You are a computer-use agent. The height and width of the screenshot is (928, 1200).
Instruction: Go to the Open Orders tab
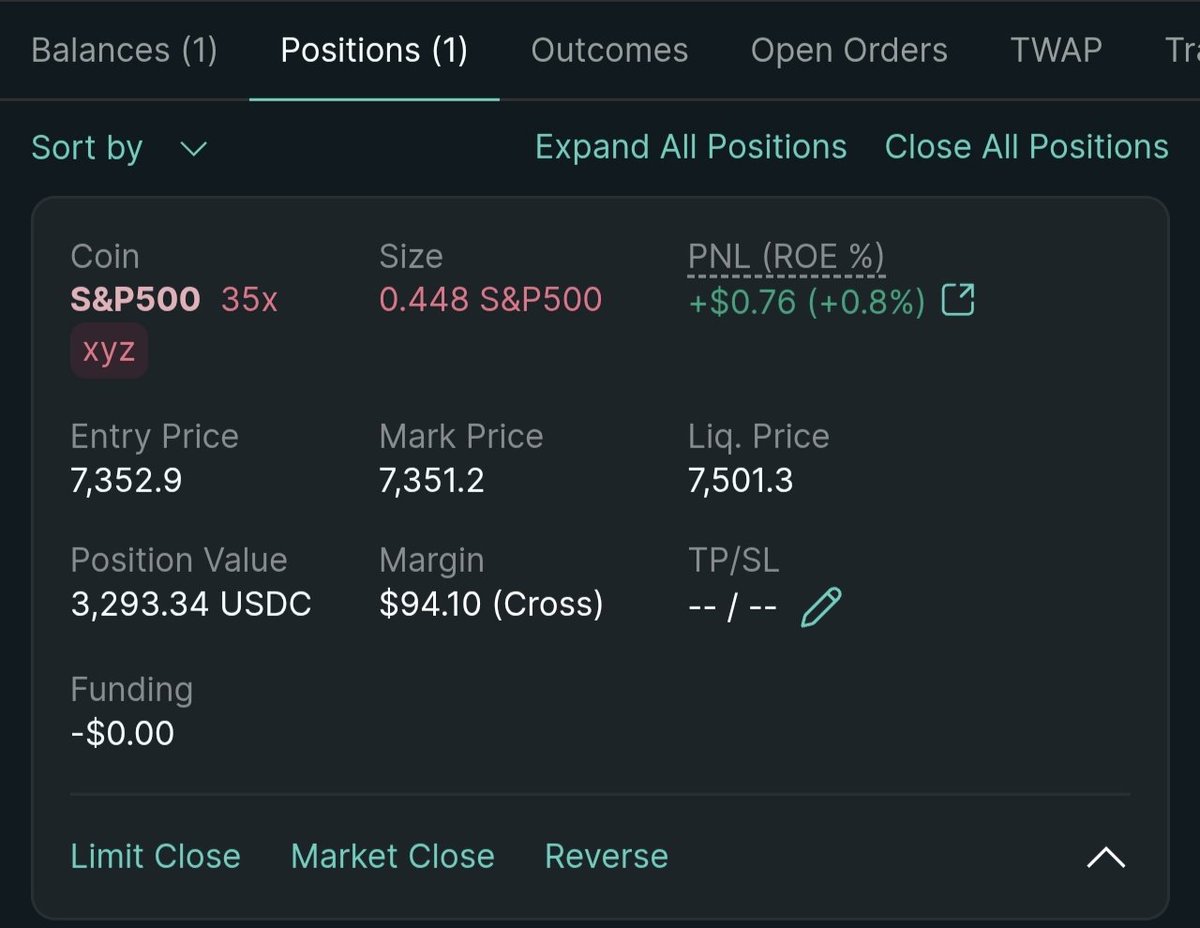point(849,50)
